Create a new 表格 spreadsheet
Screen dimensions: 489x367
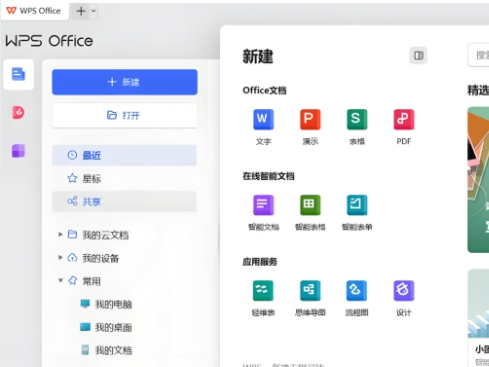coord(357,119)
